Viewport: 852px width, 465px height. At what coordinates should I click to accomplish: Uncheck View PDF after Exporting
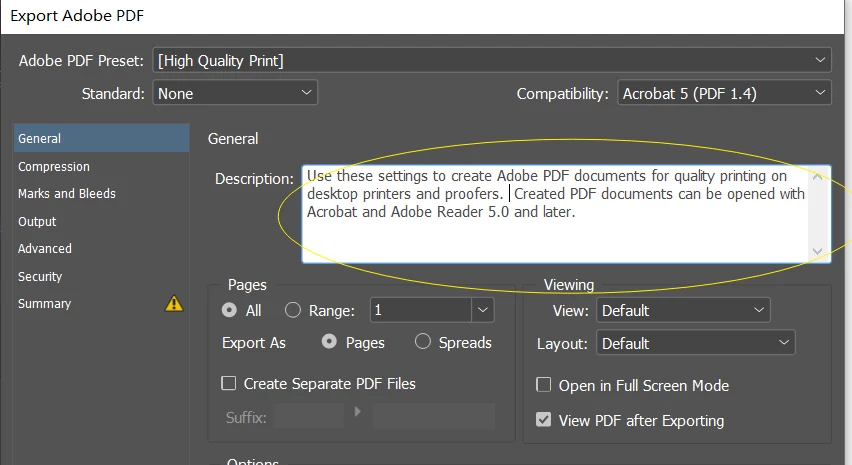543,419
